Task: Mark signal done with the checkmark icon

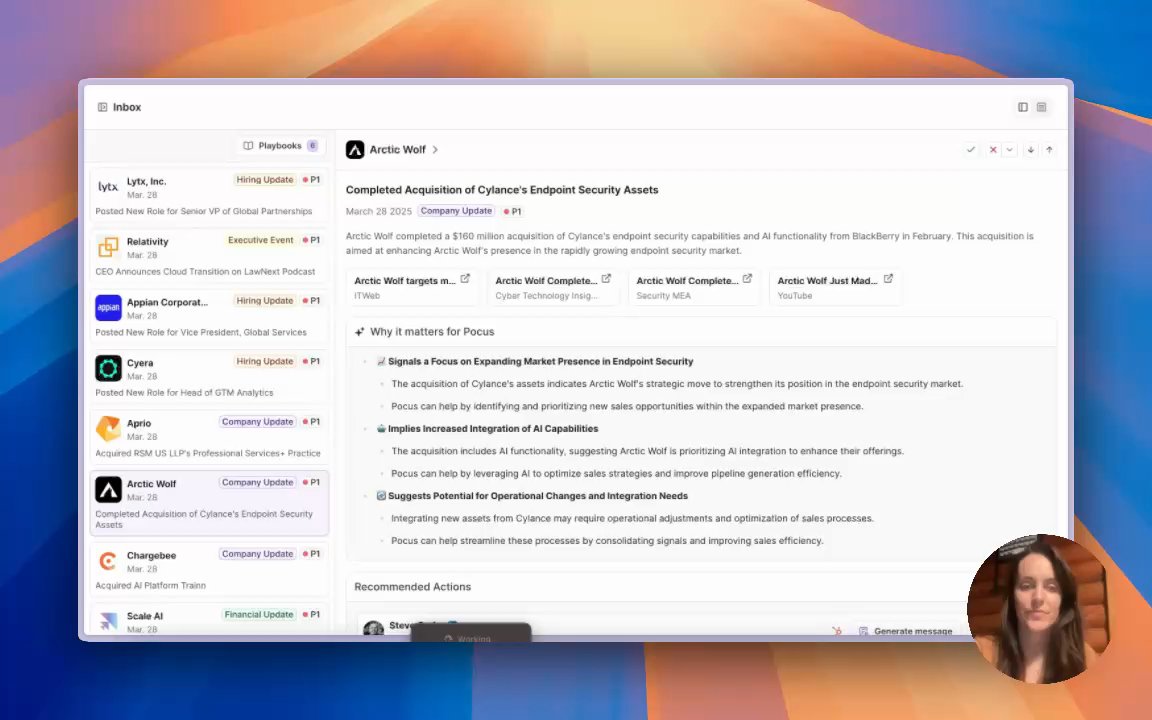Action: coord(971,150)
